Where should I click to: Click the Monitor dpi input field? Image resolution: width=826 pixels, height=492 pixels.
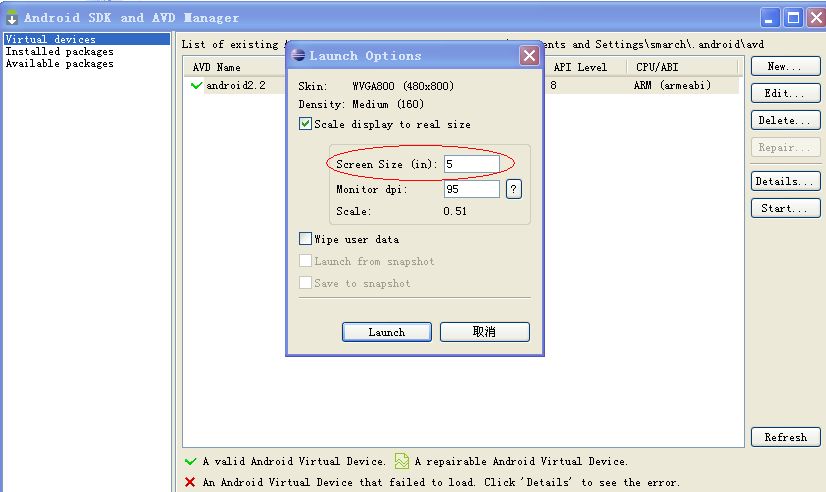point(471,189)
